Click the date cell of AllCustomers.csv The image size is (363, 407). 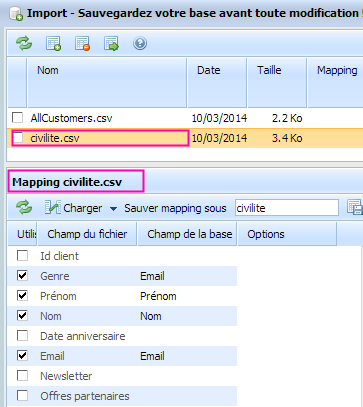(219, 118)
